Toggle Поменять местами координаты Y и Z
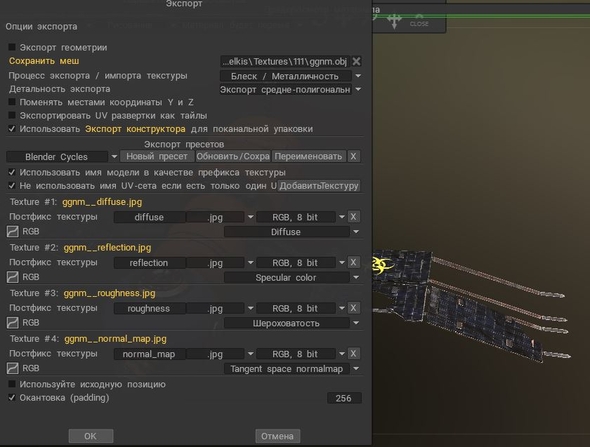The width and height of the screenshot is (590, 447). tap(12, 102)
